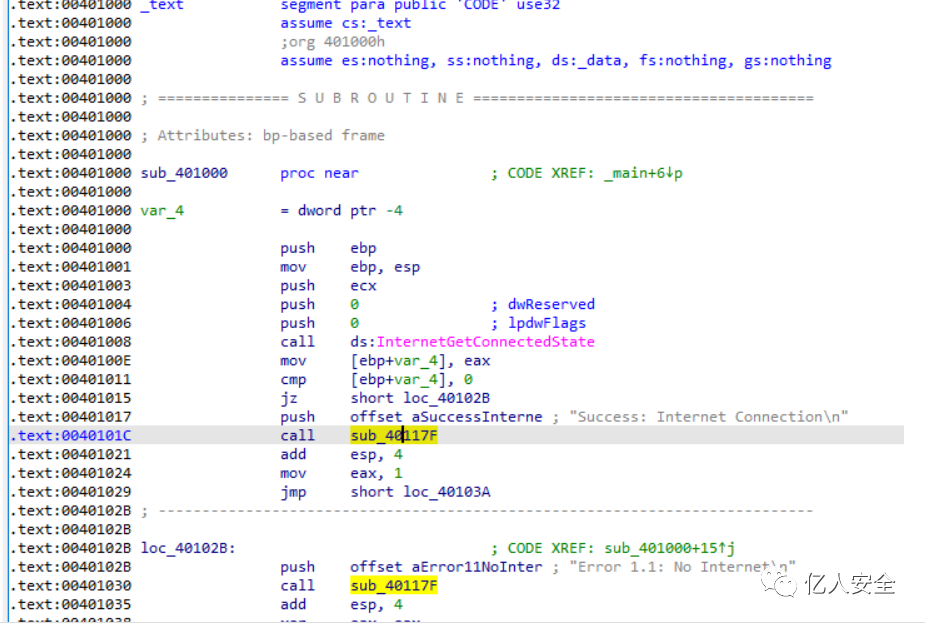Click the address .text:00401017 of the push offset line
925x624 pixels.
[x=71, y=417]
